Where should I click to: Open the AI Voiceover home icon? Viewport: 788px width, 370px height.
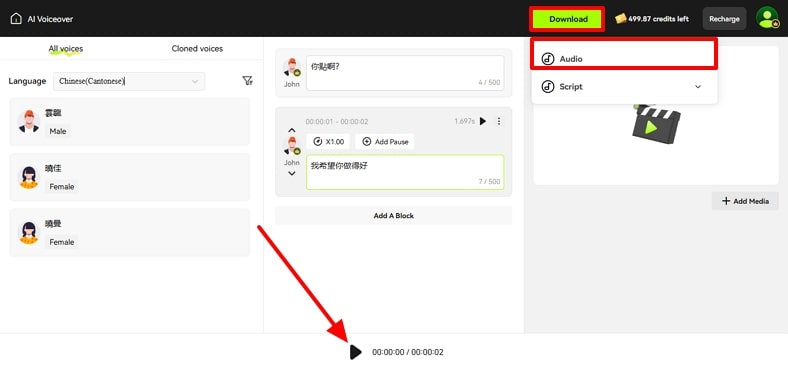tap(16, 19)
